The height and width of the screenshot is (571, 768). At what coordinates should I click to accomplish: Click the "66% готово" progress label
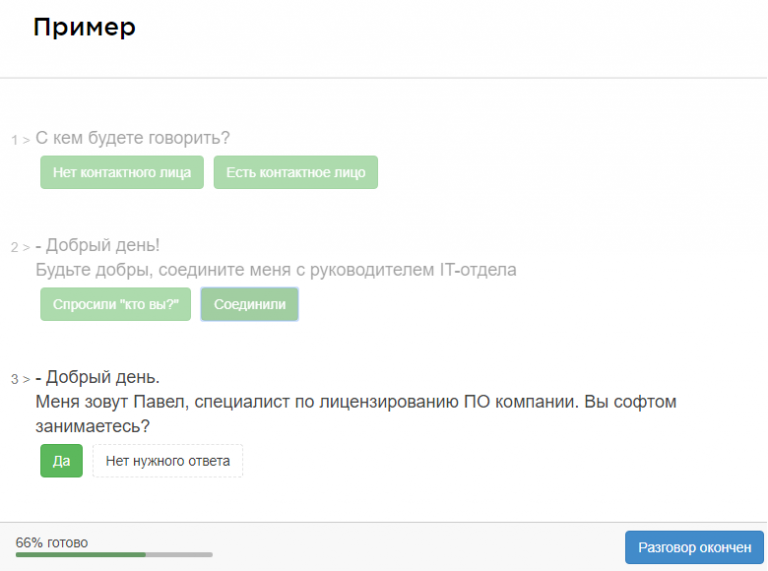click(52, 542)
